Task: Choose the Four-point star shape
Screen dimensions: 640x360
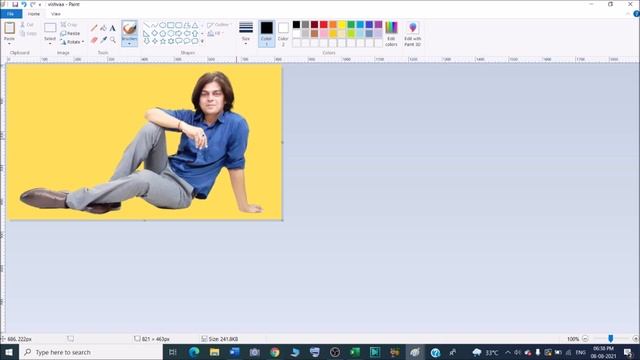Action: coord(154,41)
